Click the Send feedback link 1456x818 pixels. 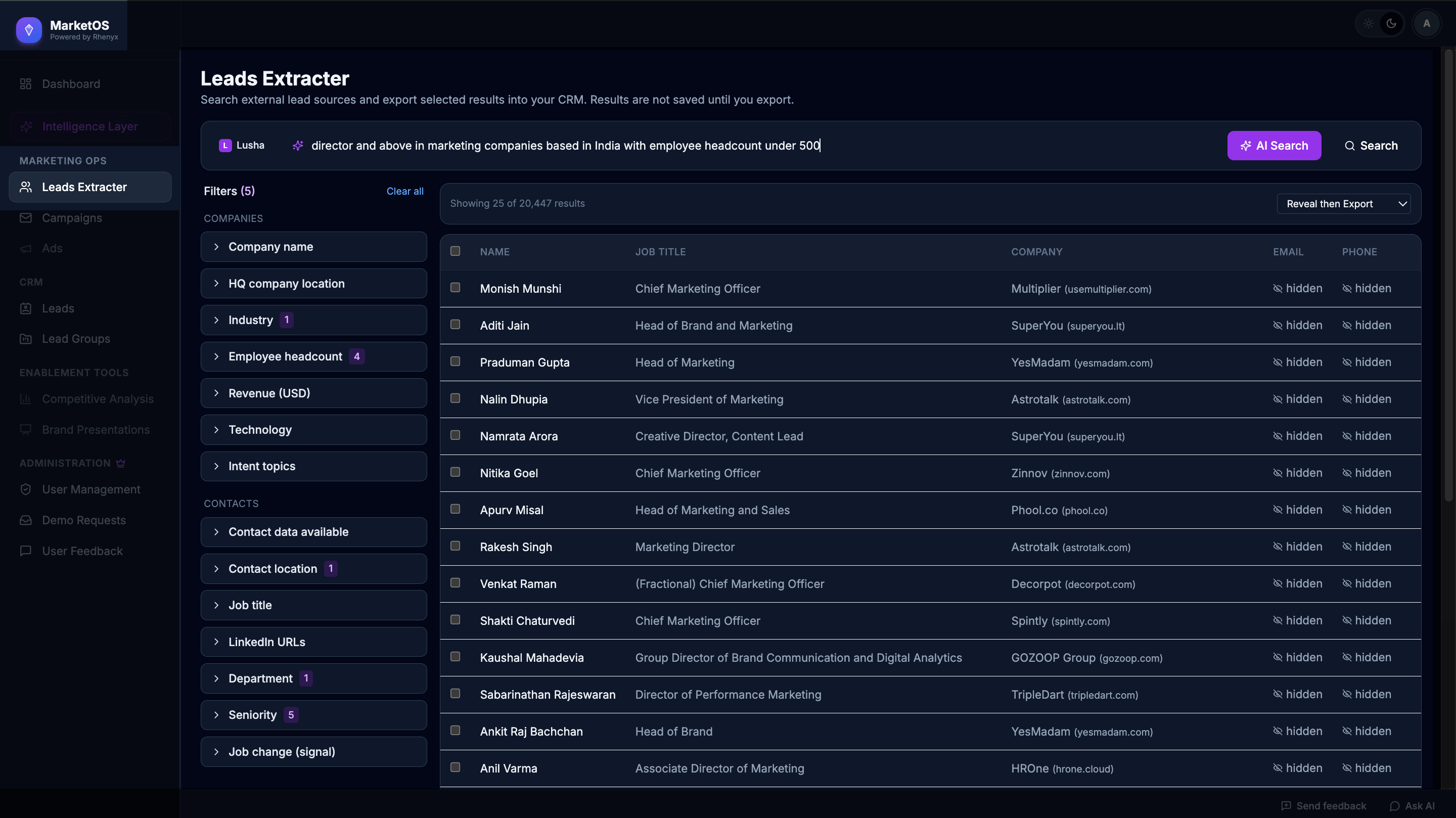(x=1324, y=805)
